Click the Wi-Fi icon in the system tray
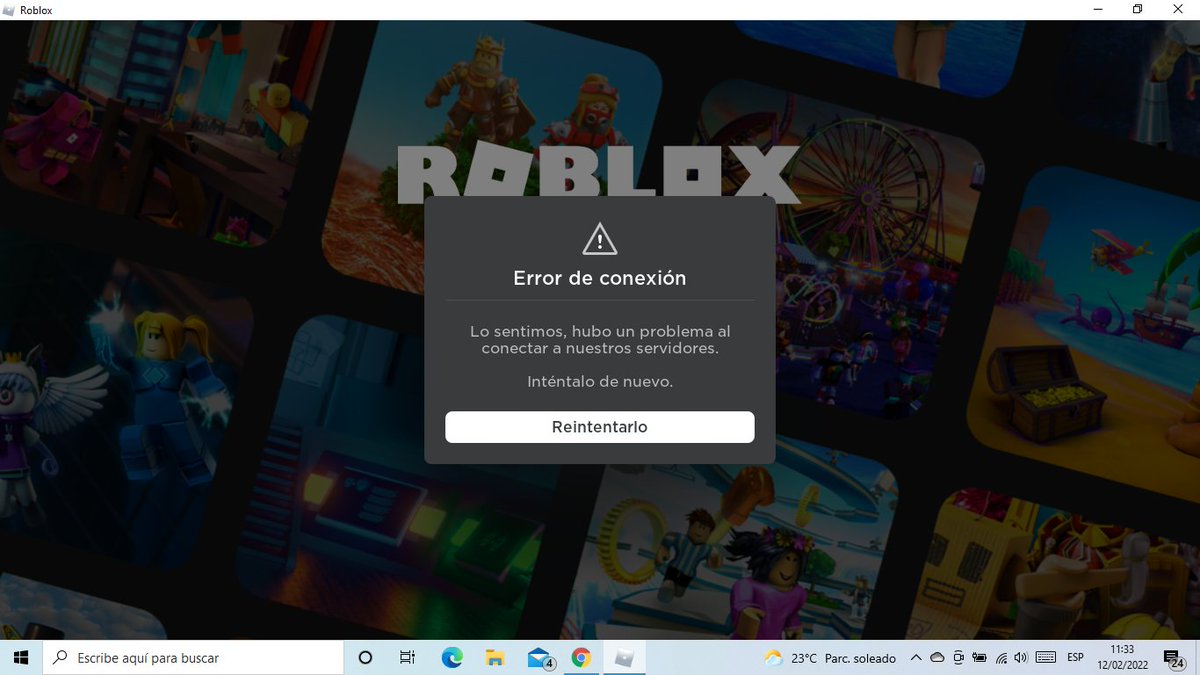The width and height of the screenshot is (1200, 675). (1001, 658)
